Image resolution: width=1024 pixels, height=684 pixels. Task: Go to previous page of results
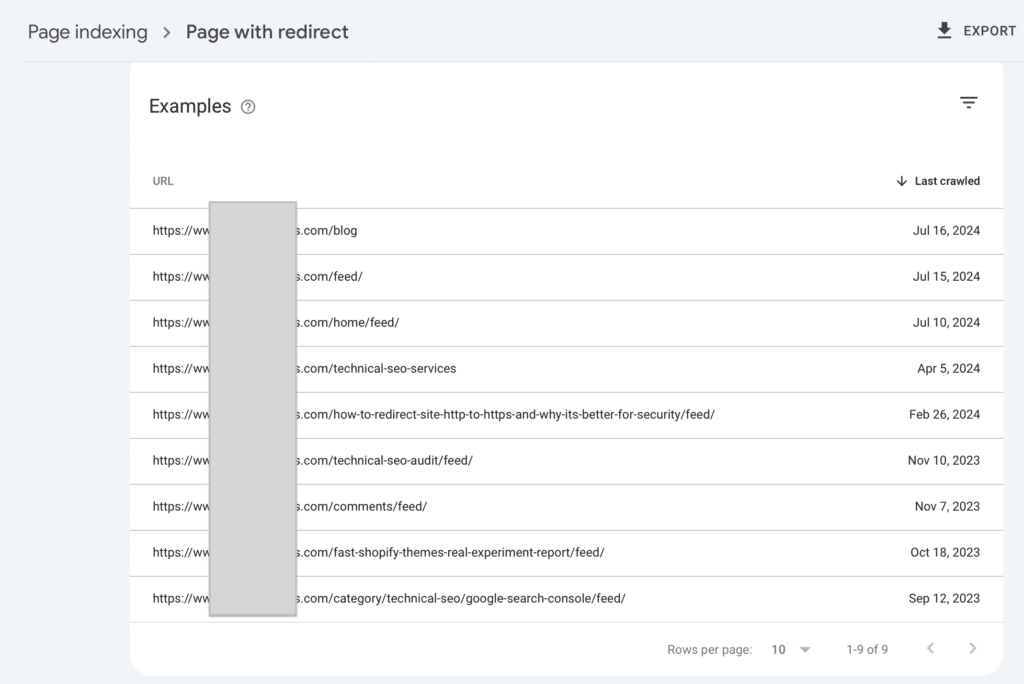(x=931, y=648)
